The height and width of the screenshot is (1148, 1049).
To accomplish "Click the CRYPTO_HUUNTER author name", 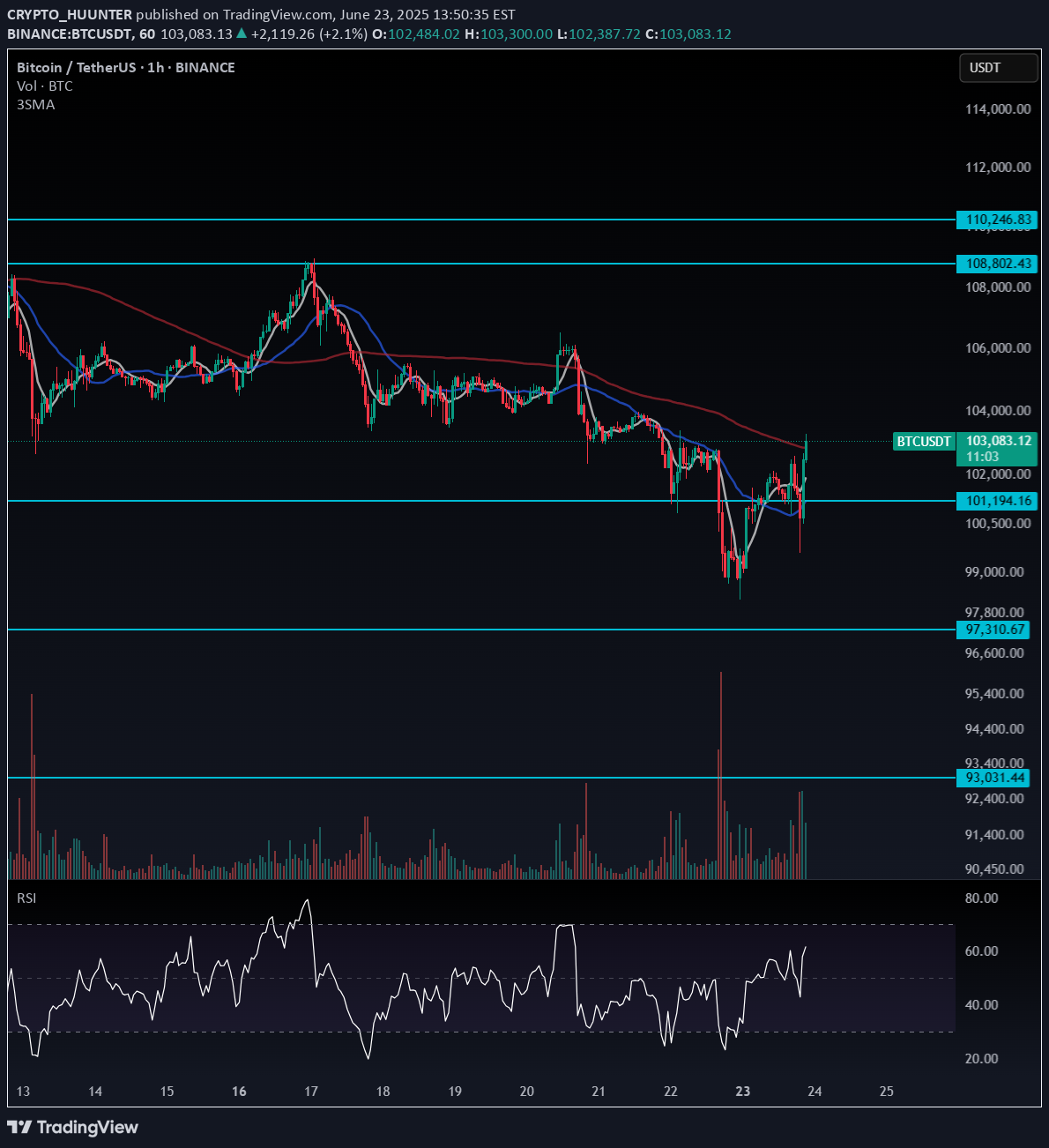I will (70, 15).
